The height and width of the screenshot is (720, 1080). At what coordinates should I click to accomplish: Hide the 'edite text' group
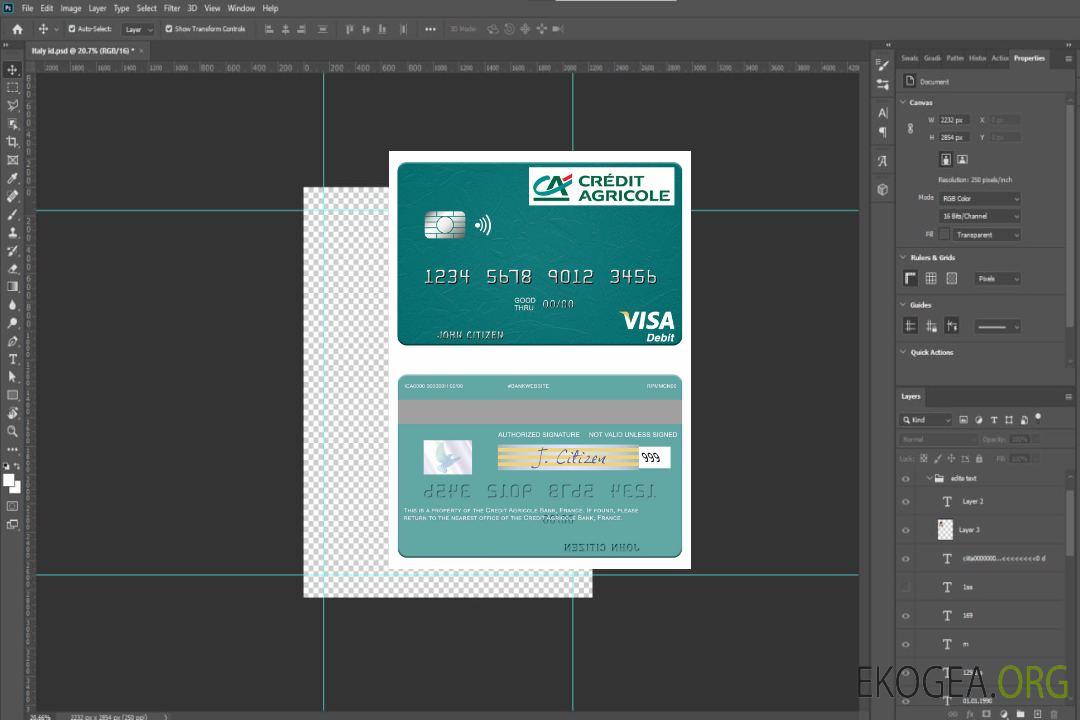(x=906, y=479)
